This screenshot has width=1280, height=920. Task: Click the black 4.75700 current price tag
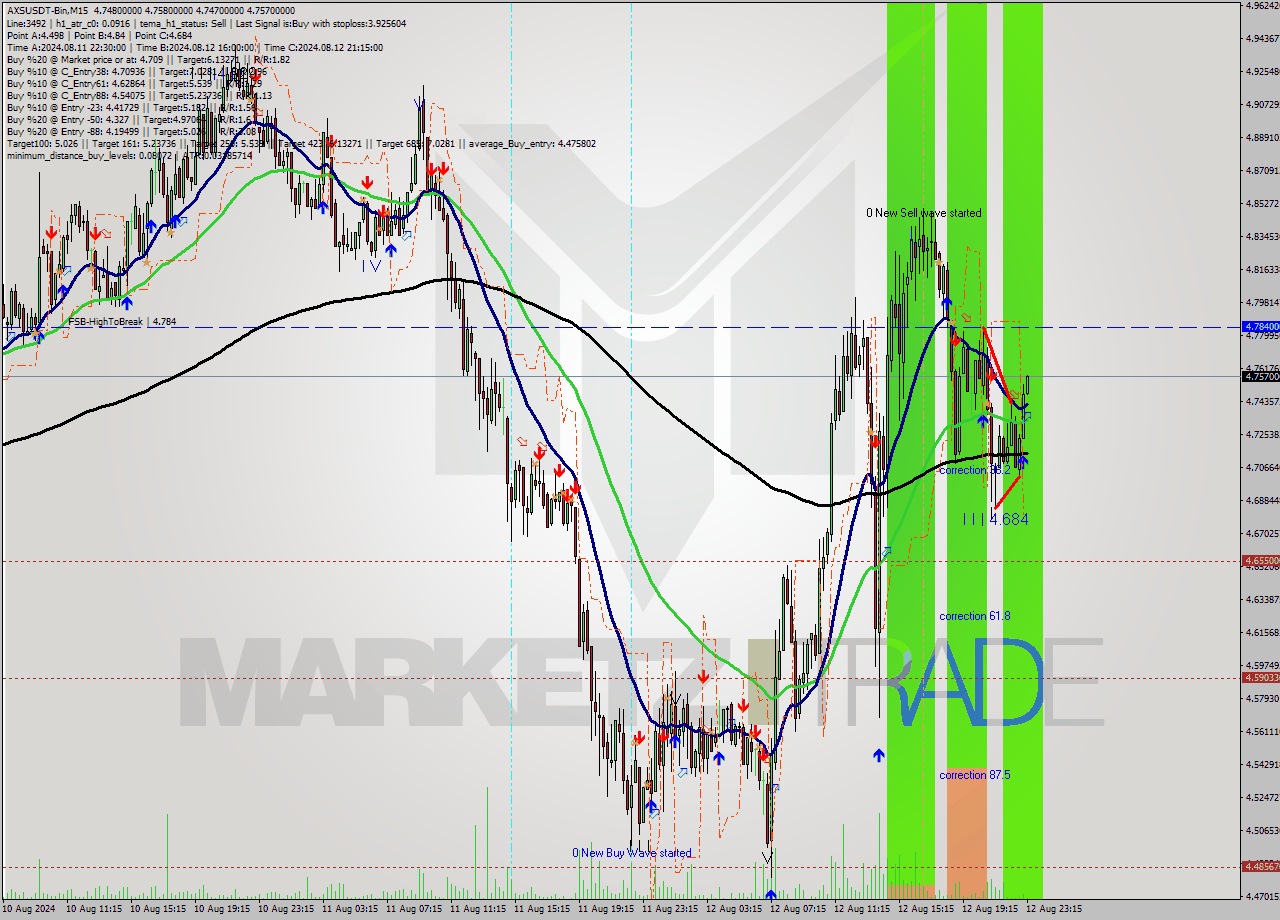1260,376
